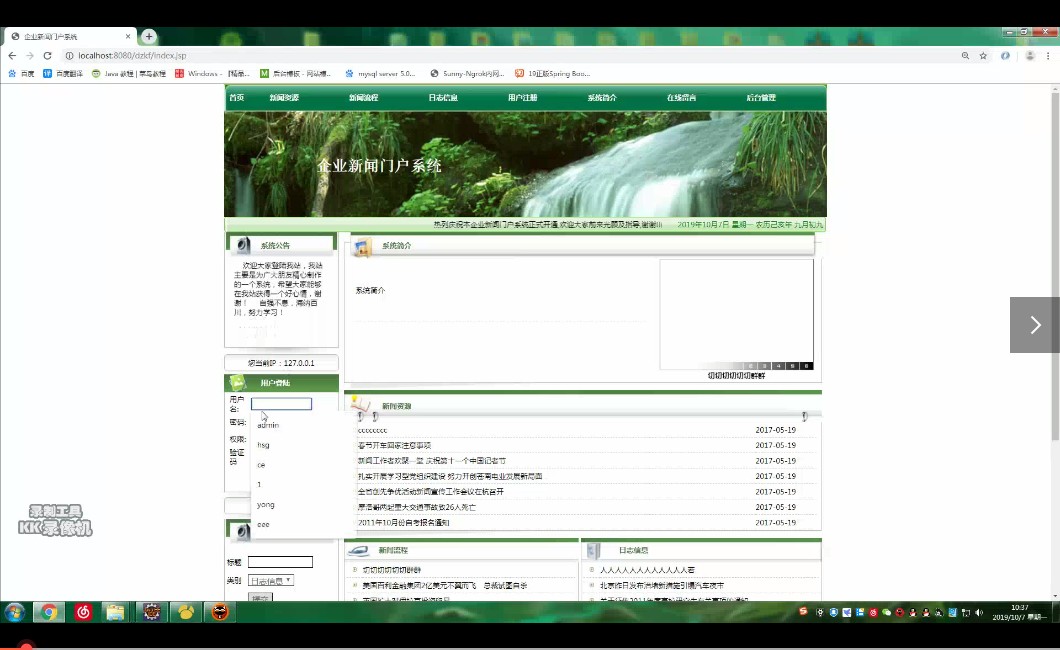Screen dimensions: 1060x650
Task: Open the 百度翻译 bookmark
Action: point(63,74)
